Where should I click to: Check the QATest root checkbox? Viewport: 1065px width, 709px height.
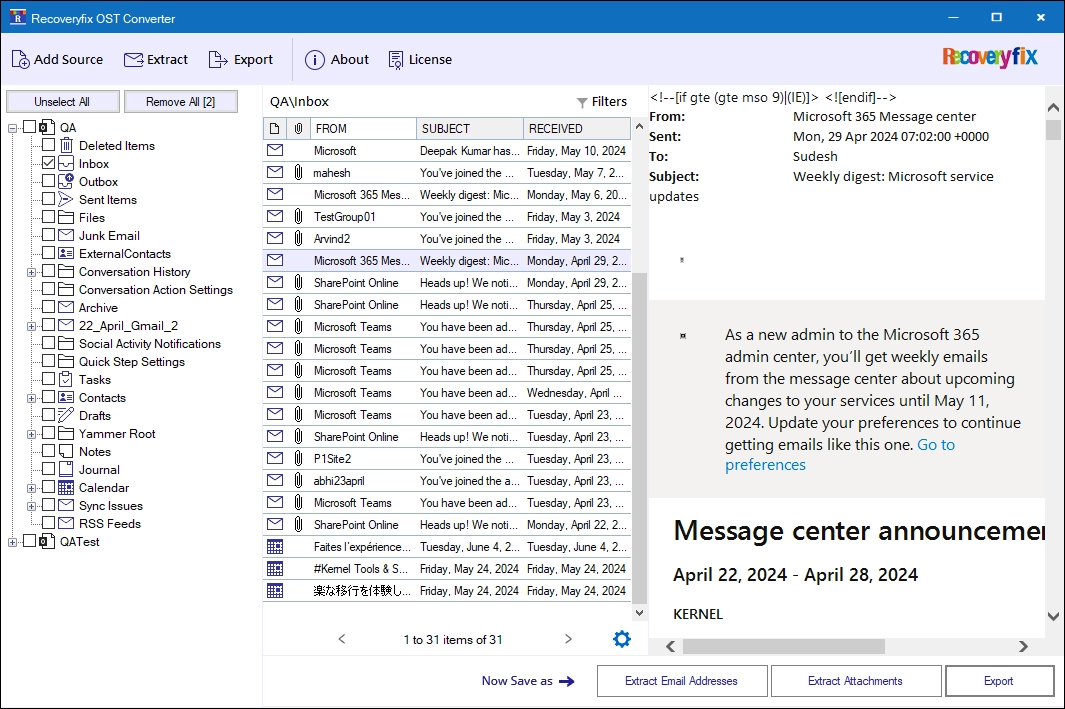coord(29,541)
